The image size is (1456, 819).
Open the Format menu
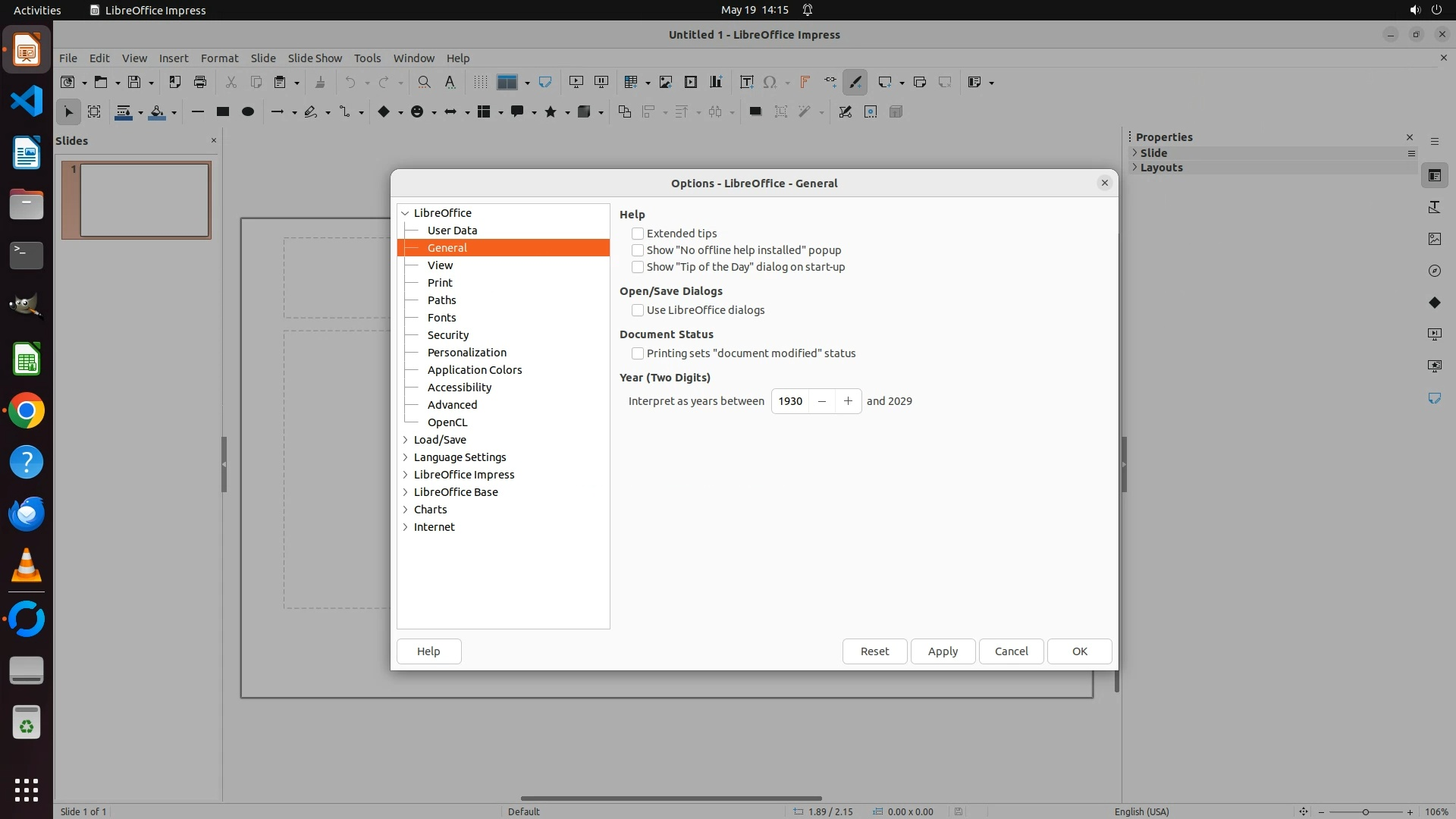[x=219, y=58]
